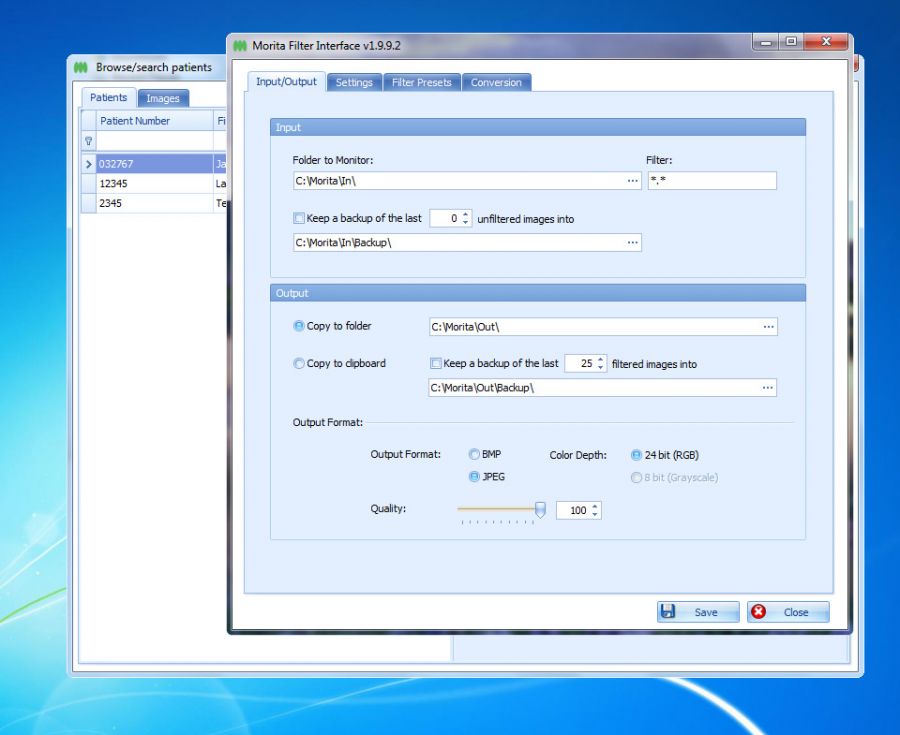This screenshot has width=900, height=735.
Task: Select 24 bit (RGB) color depth
Action: click(x=636, y=455)
